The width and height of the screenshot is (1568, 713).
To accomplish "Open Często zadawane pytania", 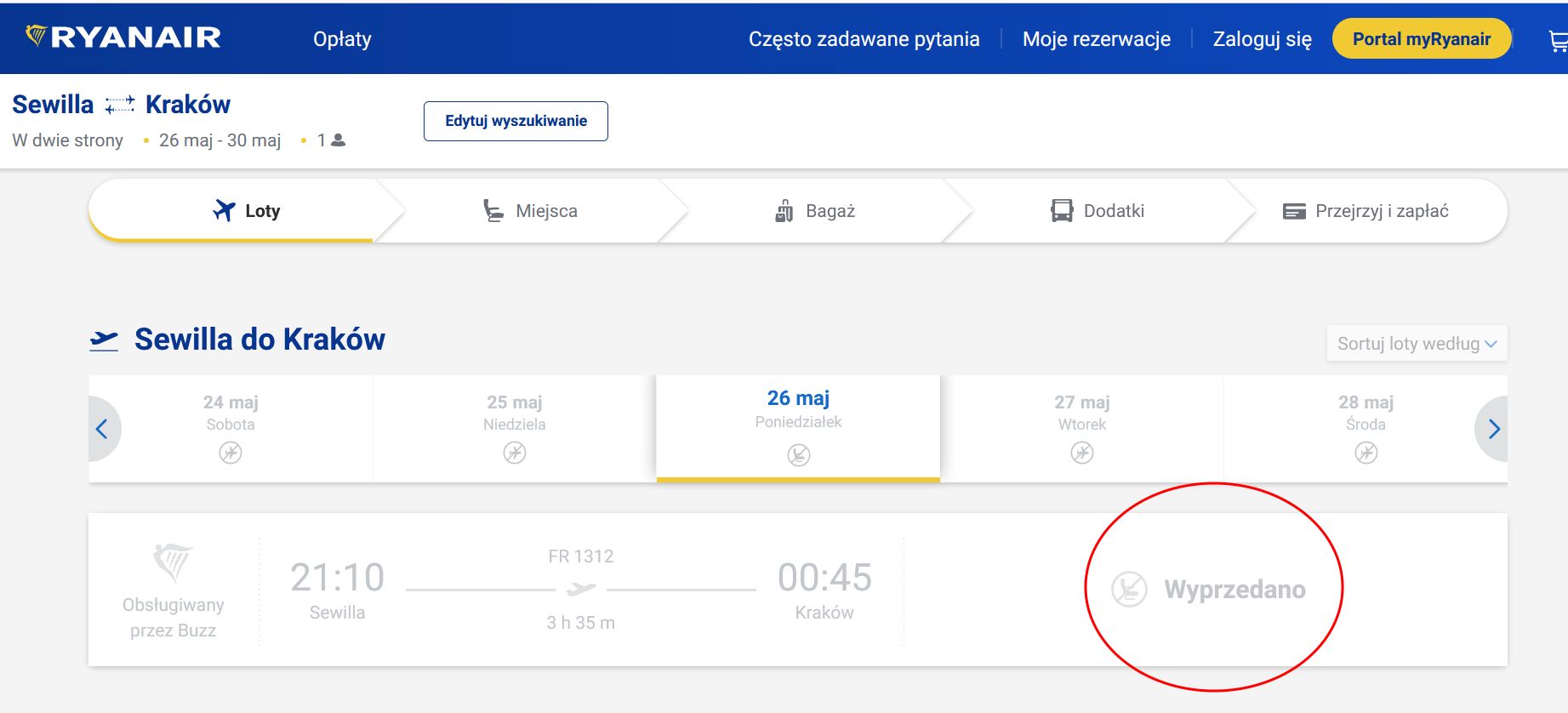I will click(x=864, y=39).
